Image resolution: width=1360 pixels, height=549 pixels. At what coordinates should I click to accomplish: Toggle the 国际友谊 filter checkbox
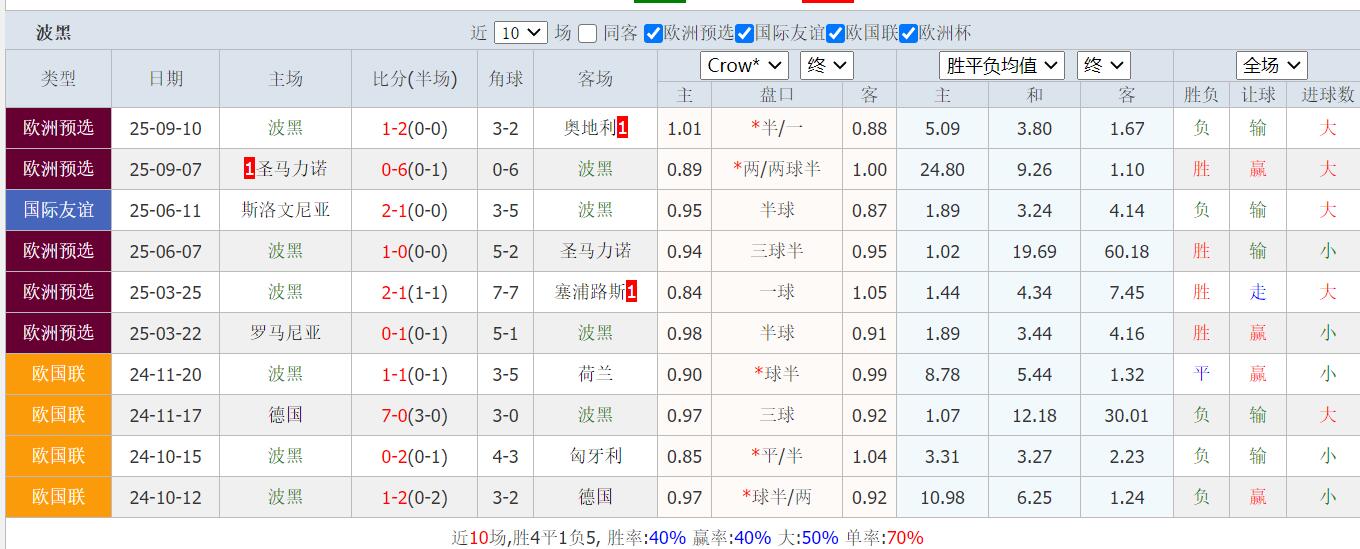tap(744, 33)
